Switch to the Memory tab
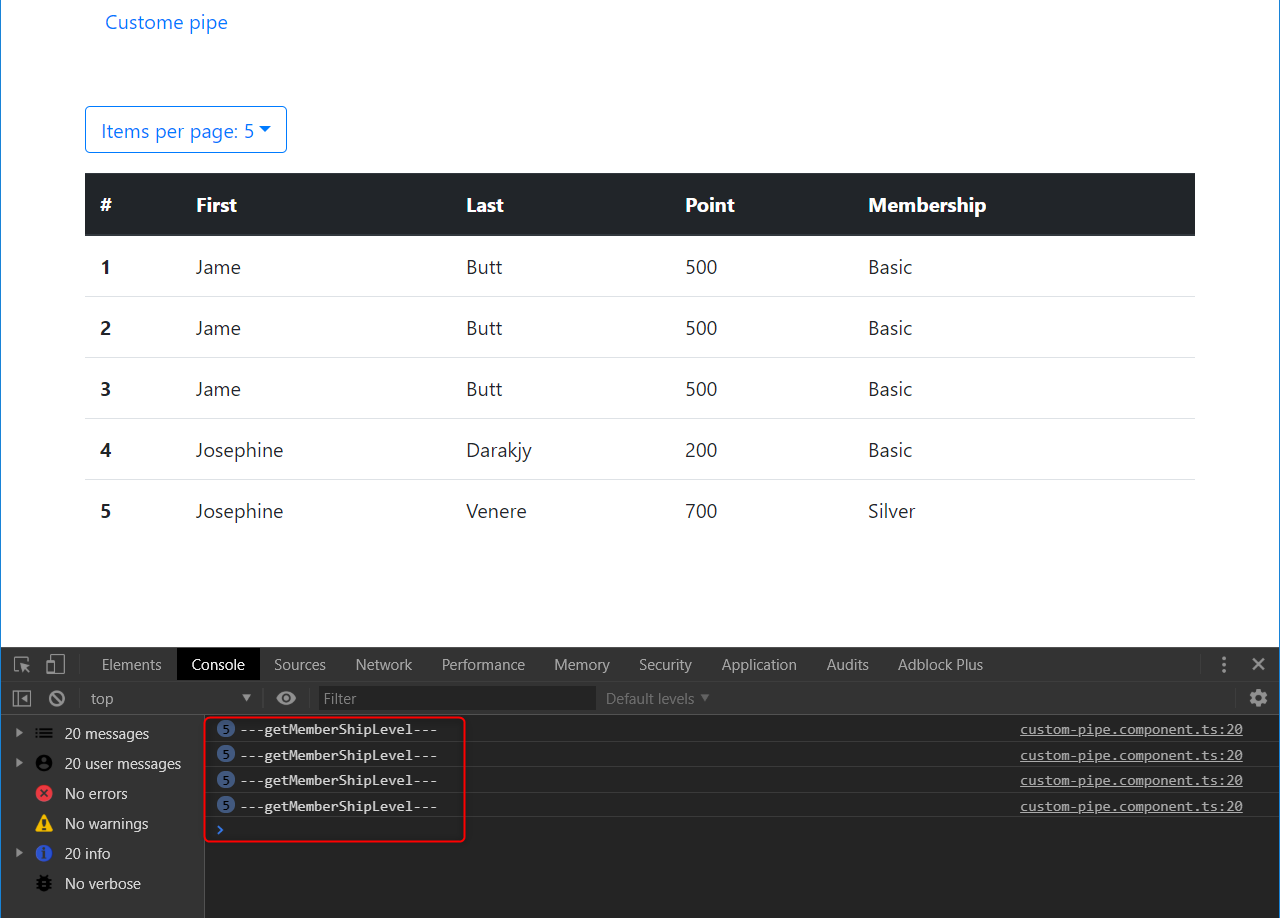Screen dimensions: 1280x918 pyautogui.click(x=582, y=665)
